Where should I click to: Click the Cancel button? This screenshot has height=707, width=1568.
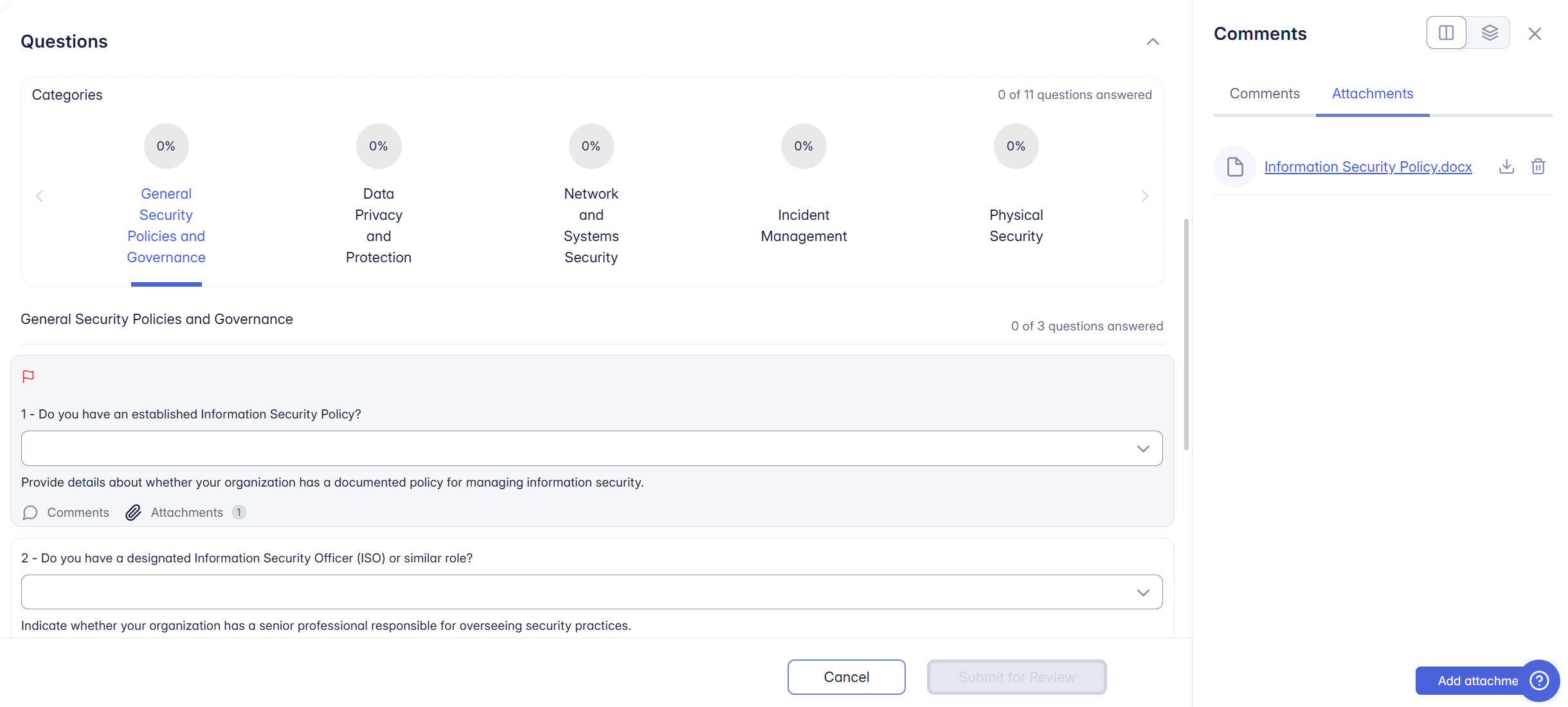846,677
